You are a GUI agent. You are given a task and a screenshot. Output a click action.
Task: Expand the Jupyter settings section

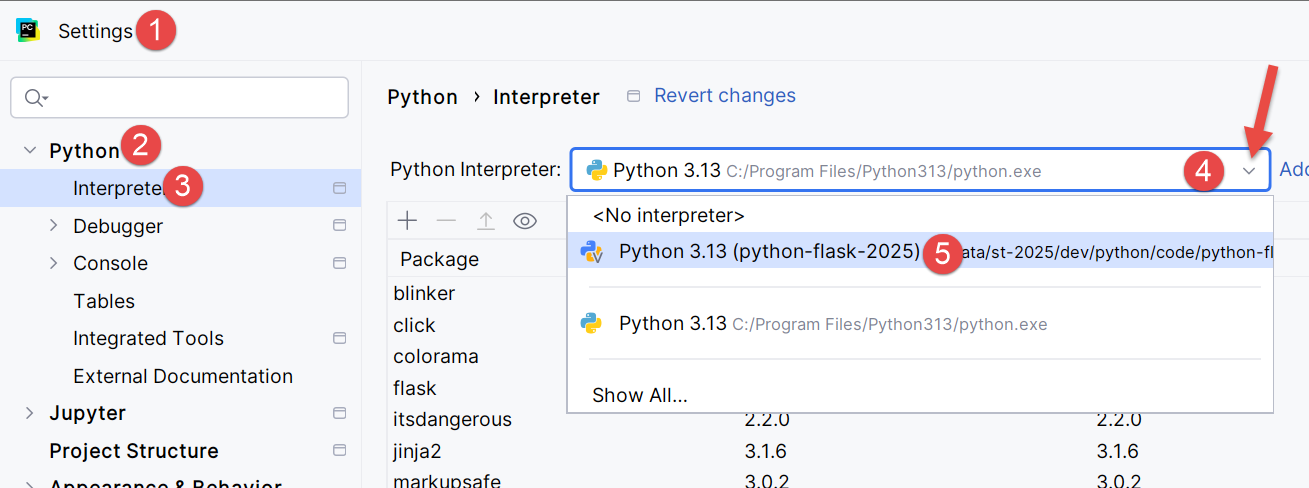[30, 413]
